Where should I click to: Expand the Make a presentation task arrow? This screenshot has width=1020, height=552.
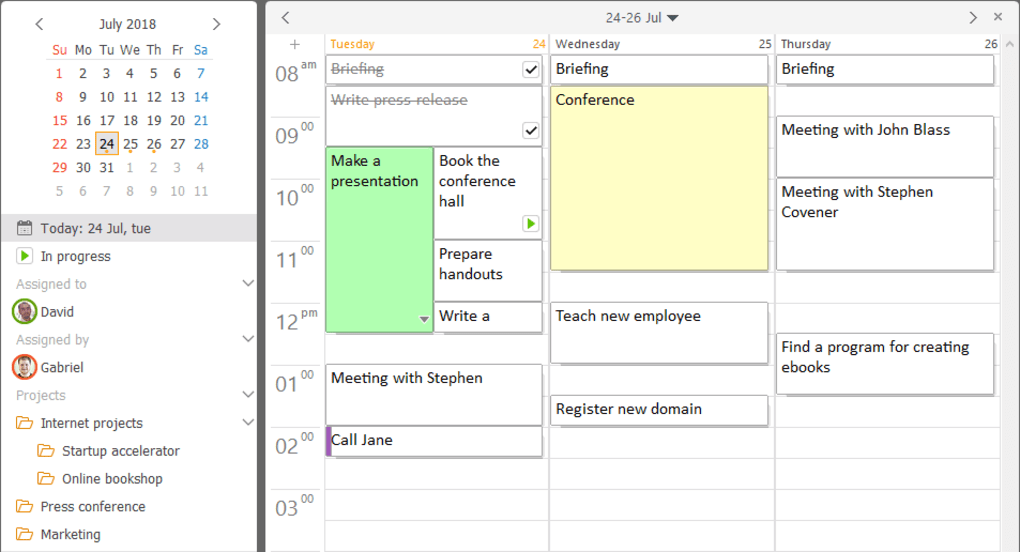(424, 319)
